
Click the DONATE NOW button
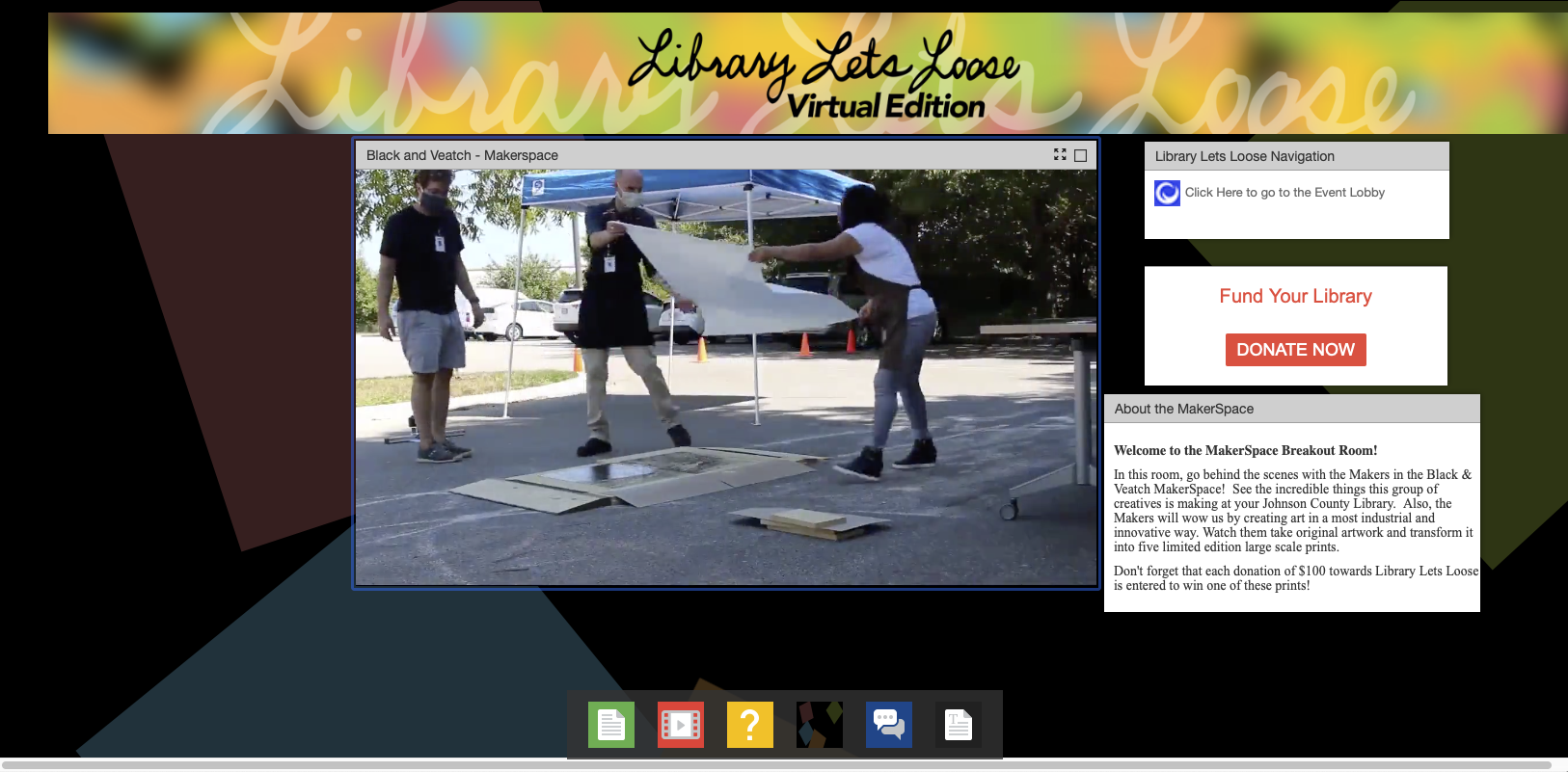[1295, 350]
